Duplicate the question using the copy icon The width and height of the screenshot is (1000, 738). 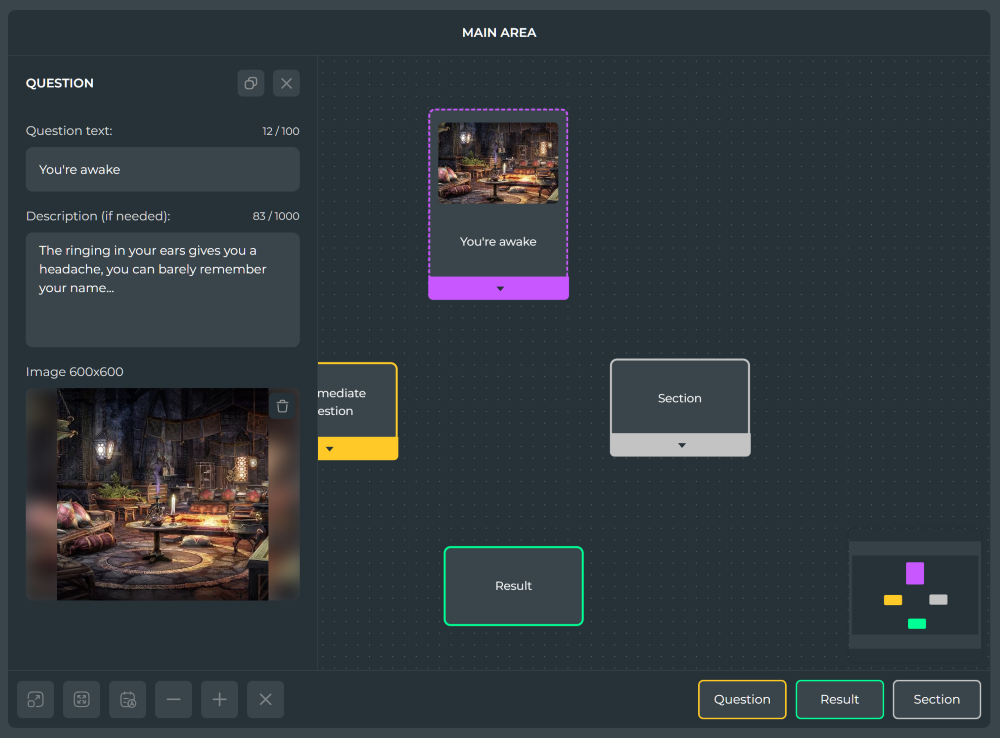coord(251,83)
